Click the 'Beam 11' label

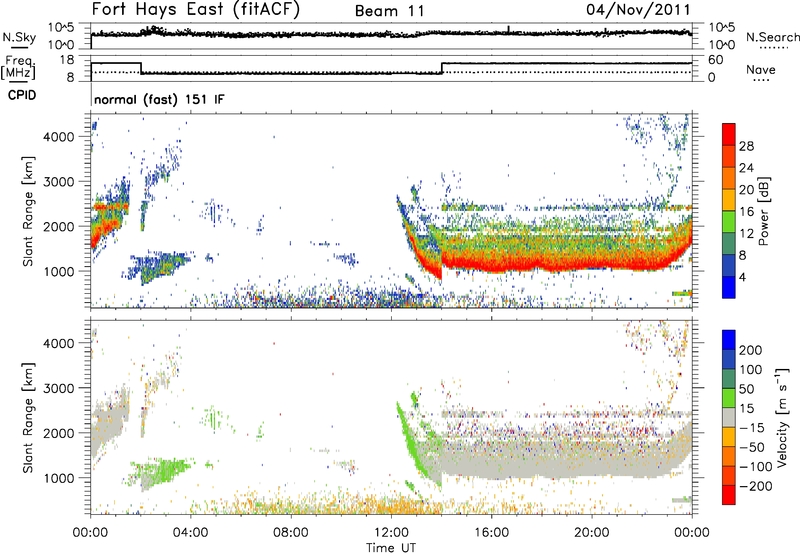389,11
